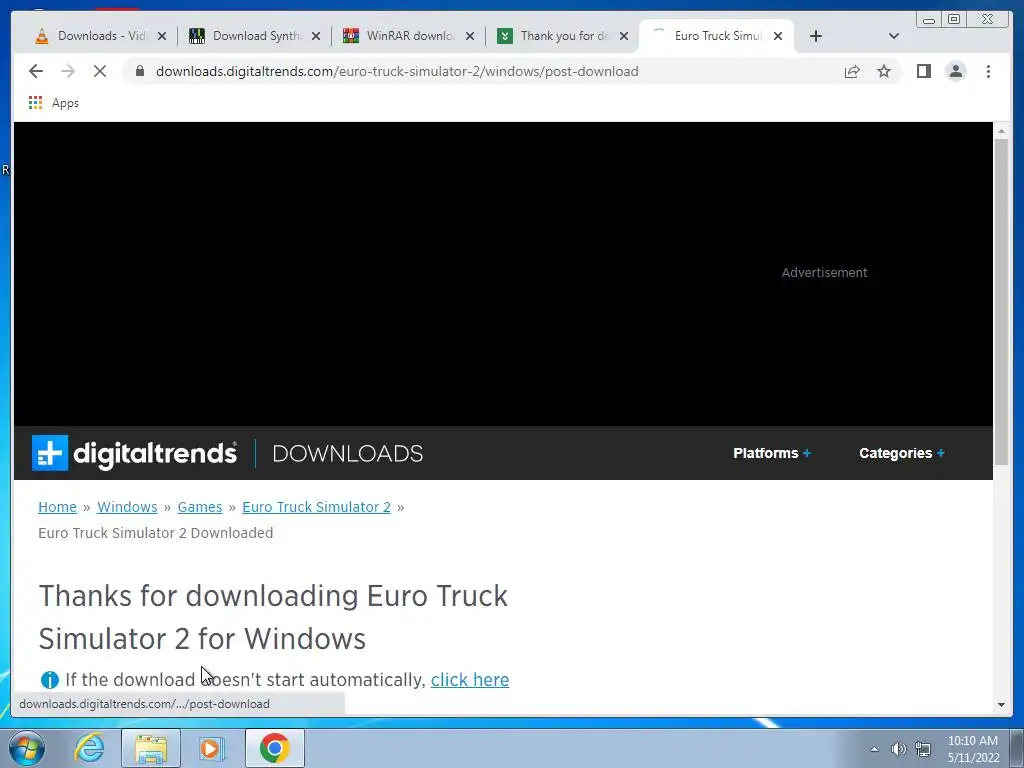Click the forward navigation arrow
Viewport: 1024px width, 768px height.
[x=68, y=71]
